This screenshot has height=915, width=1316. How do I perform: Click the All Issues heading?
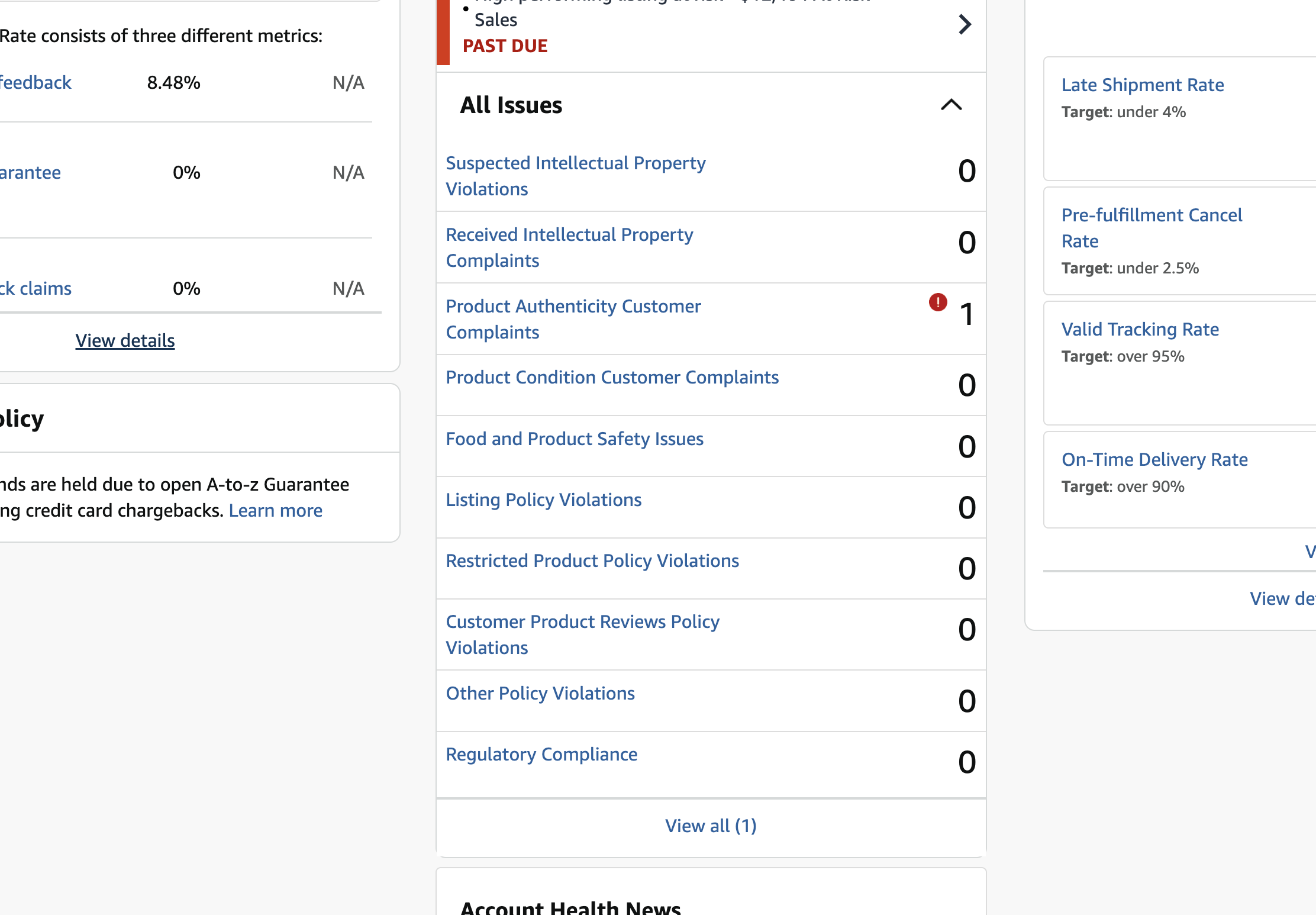pos(511,105)
